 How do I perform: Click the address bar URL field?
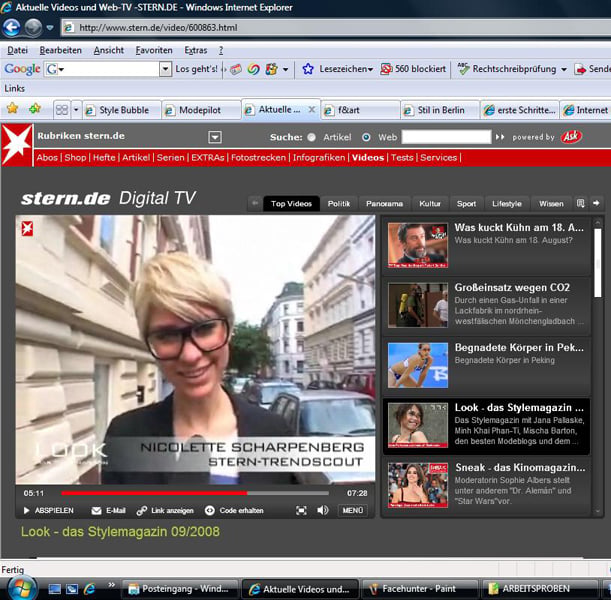tap(337, 28)
